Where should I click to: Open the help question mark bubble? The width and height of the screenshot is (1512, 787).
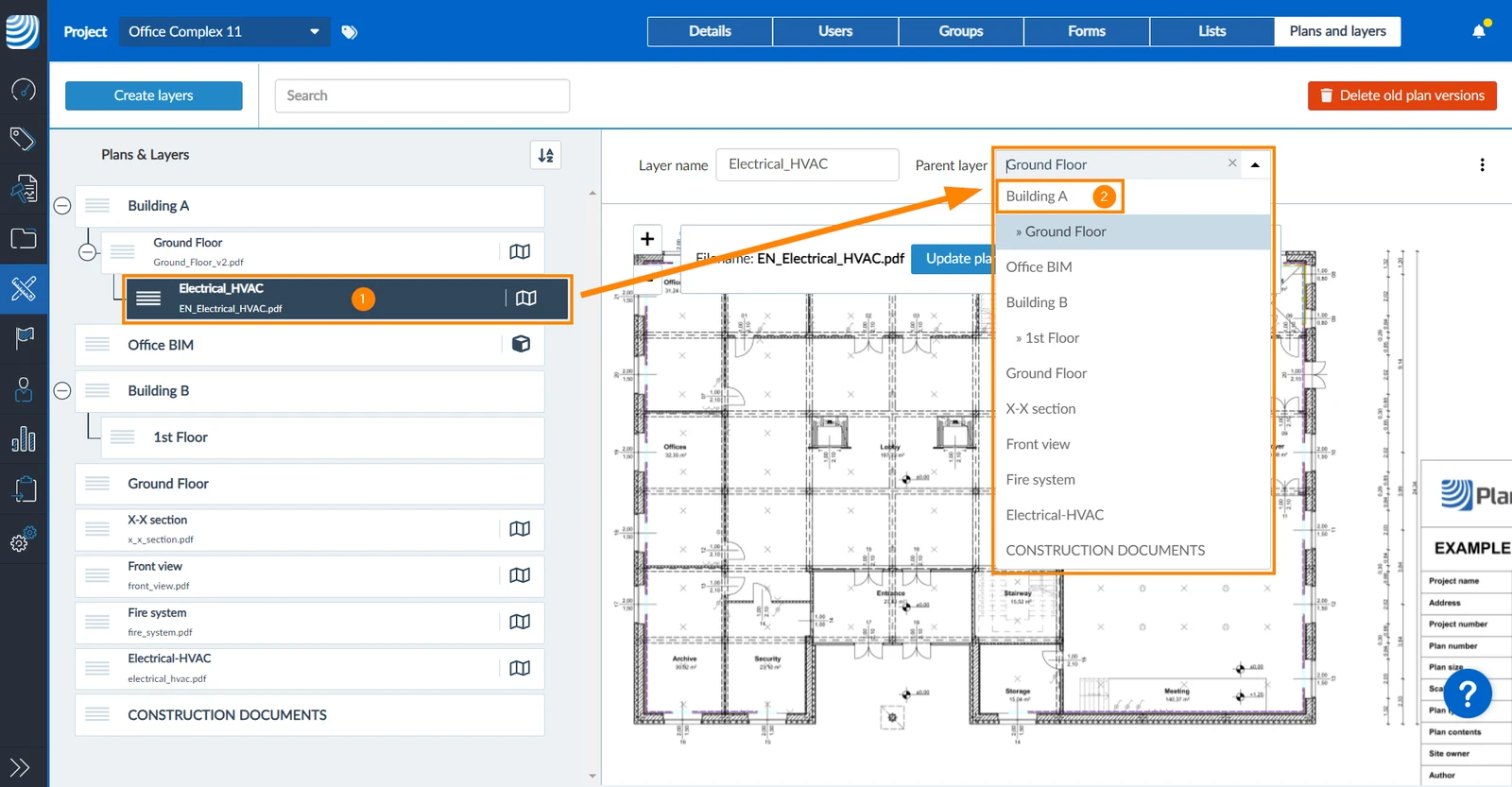coord(1467,694)
